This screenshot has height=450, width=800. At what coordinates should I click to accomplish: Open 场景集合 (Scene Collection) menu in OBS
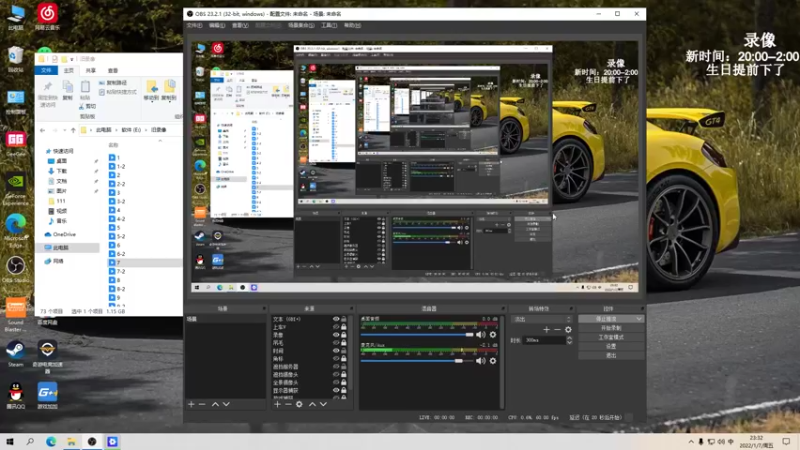301,26
